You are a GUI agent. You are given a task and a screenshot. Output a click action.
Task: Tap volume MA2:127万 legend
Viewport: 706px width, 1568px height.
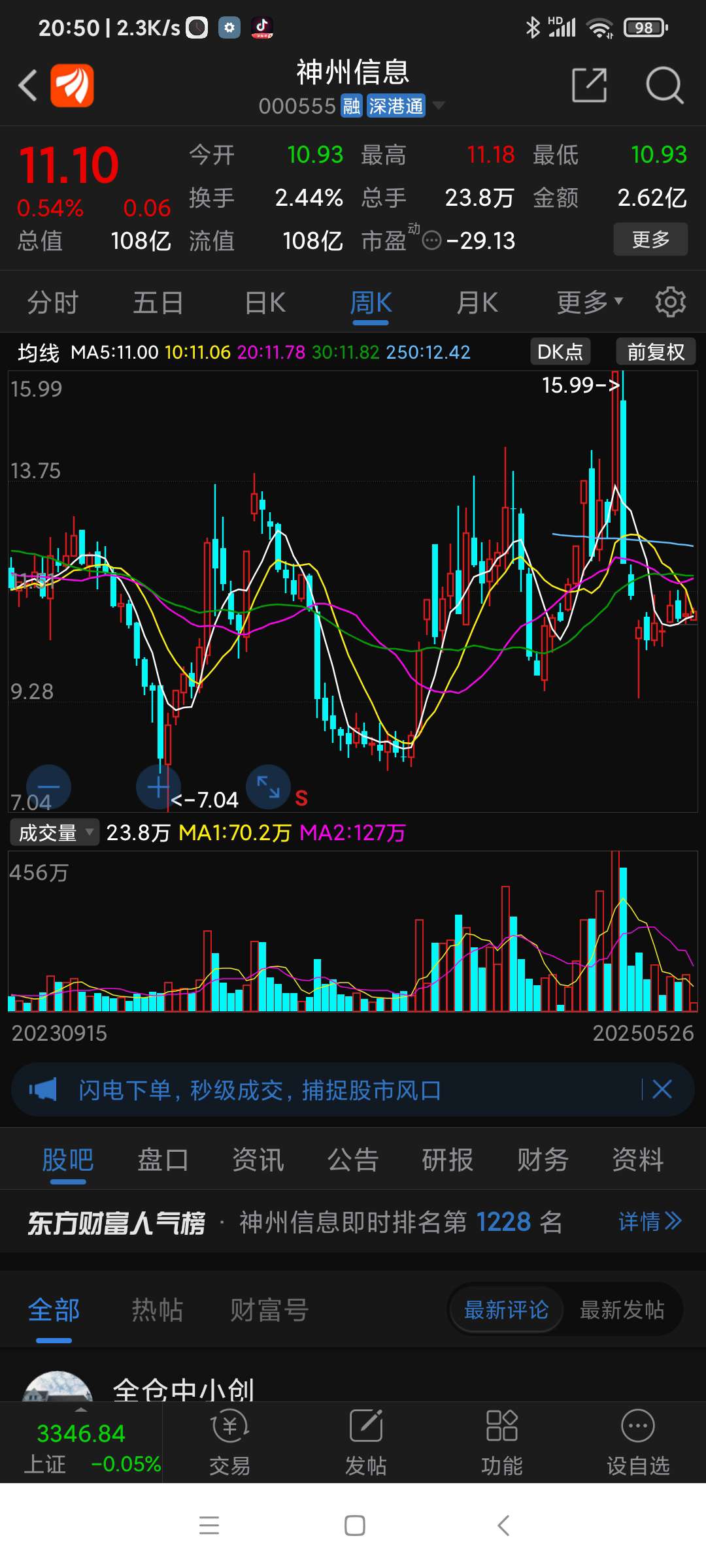click(x=352, y=832)
